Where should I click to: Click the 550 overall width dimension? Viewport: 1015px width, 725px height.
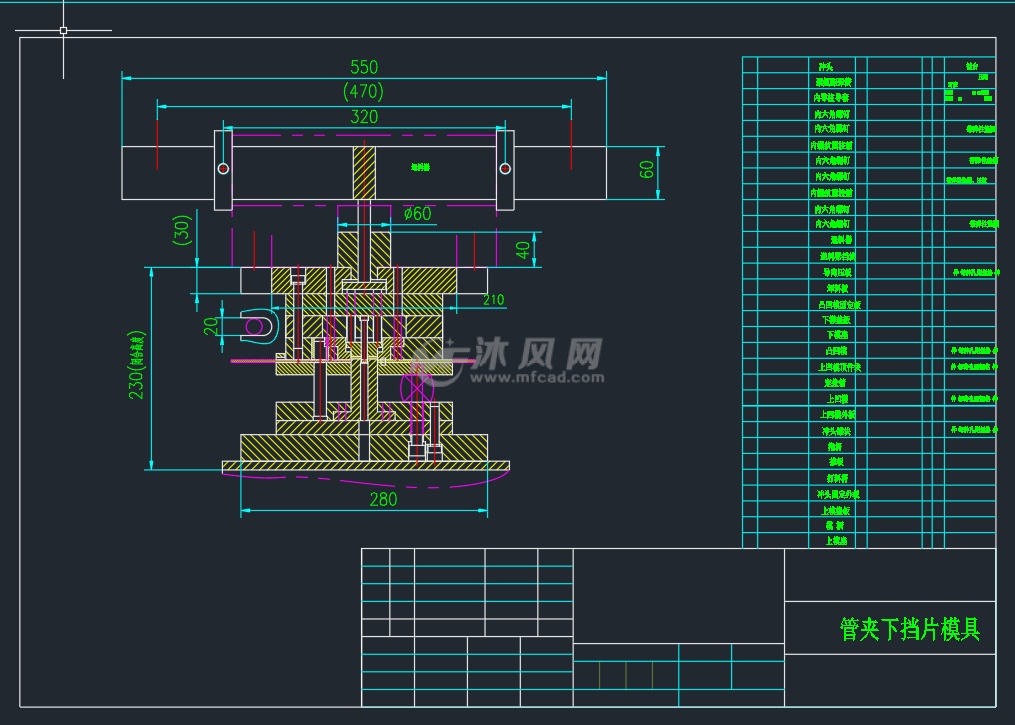[363, 68]
